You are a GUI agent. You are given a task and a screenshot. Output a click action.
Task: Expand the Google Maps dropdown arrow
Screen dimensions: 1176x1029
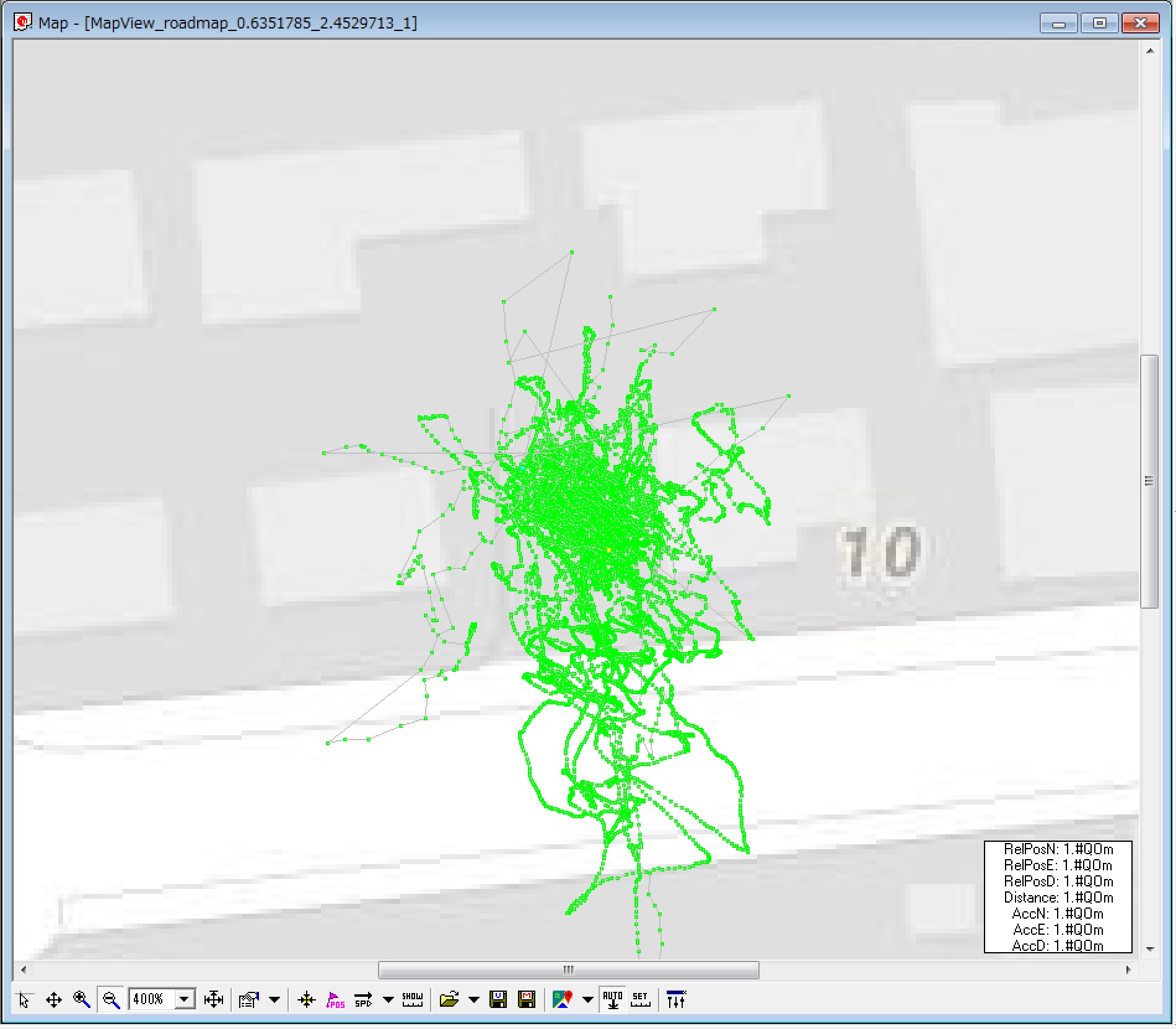click(588, 1000)
